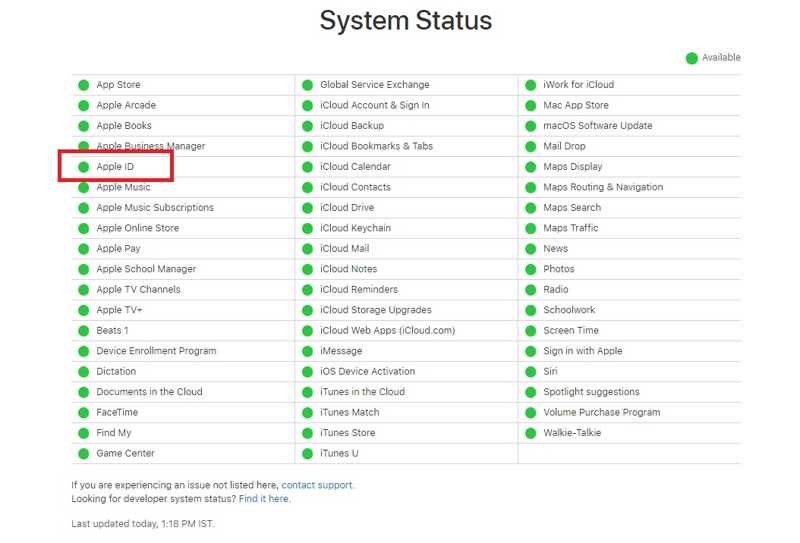Select the Maps Traffic row

point(630,228)
